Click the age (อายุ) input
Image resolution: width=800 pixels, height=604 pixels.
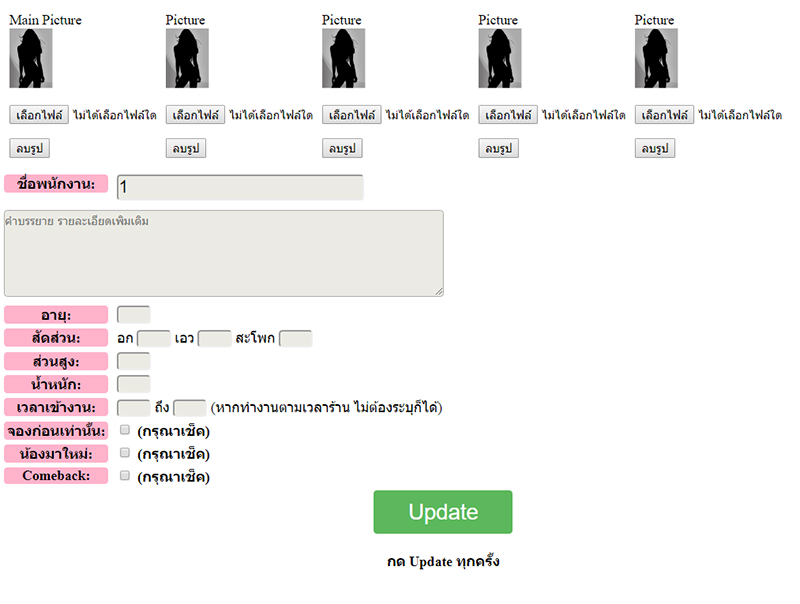134,314
